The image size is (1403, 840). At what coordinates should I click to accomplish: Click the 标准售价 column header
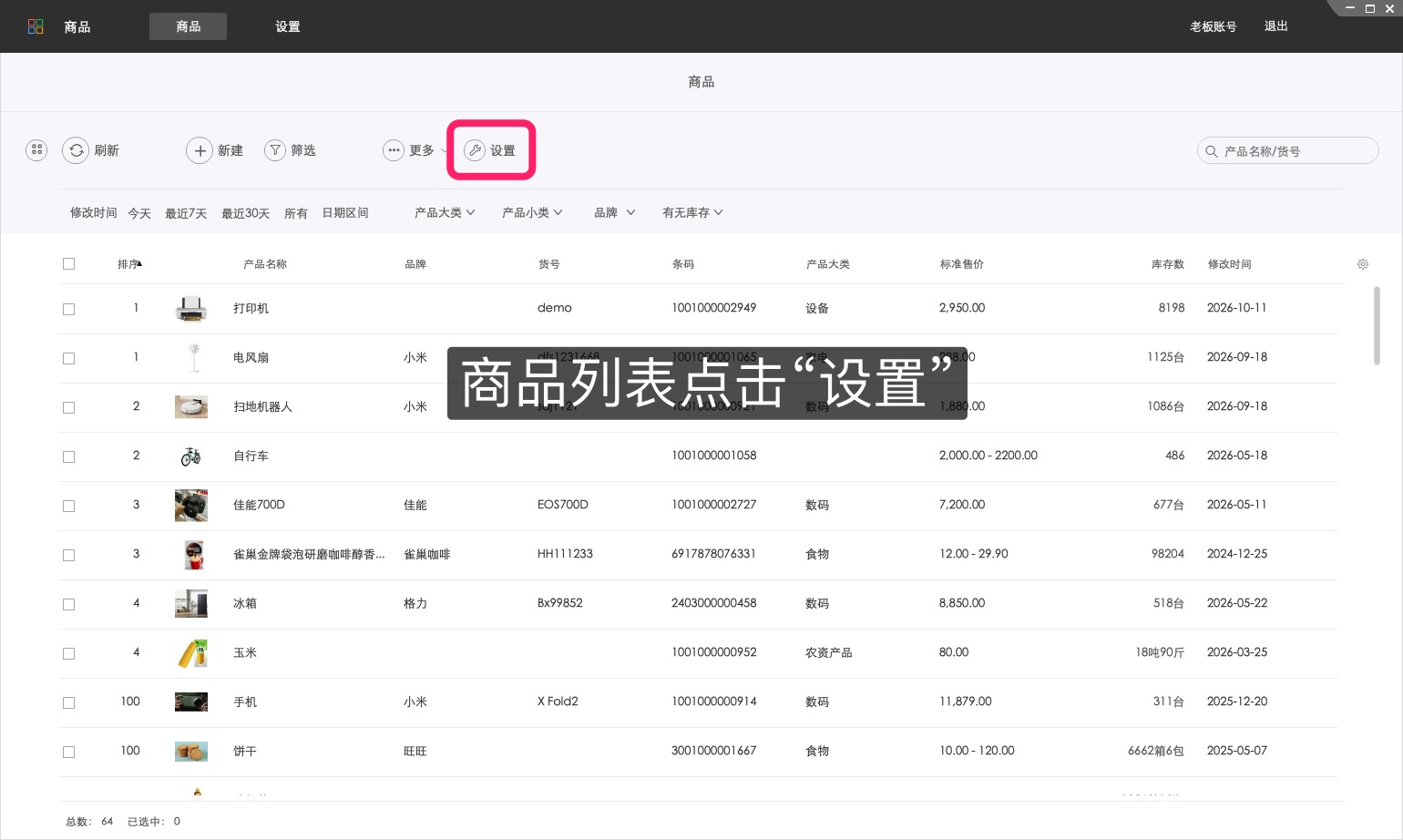pyautogui.click(x=961, y=264)
